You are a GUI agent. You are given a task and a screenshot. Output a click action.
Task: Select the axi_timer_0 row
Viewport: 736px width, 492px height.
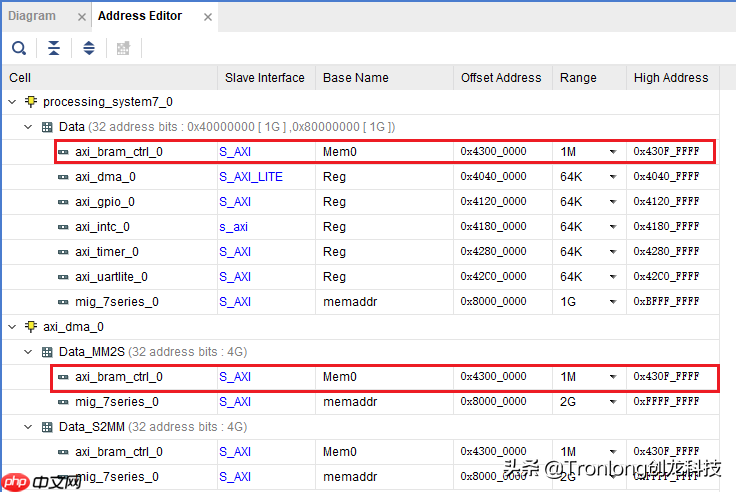[360, 252]
